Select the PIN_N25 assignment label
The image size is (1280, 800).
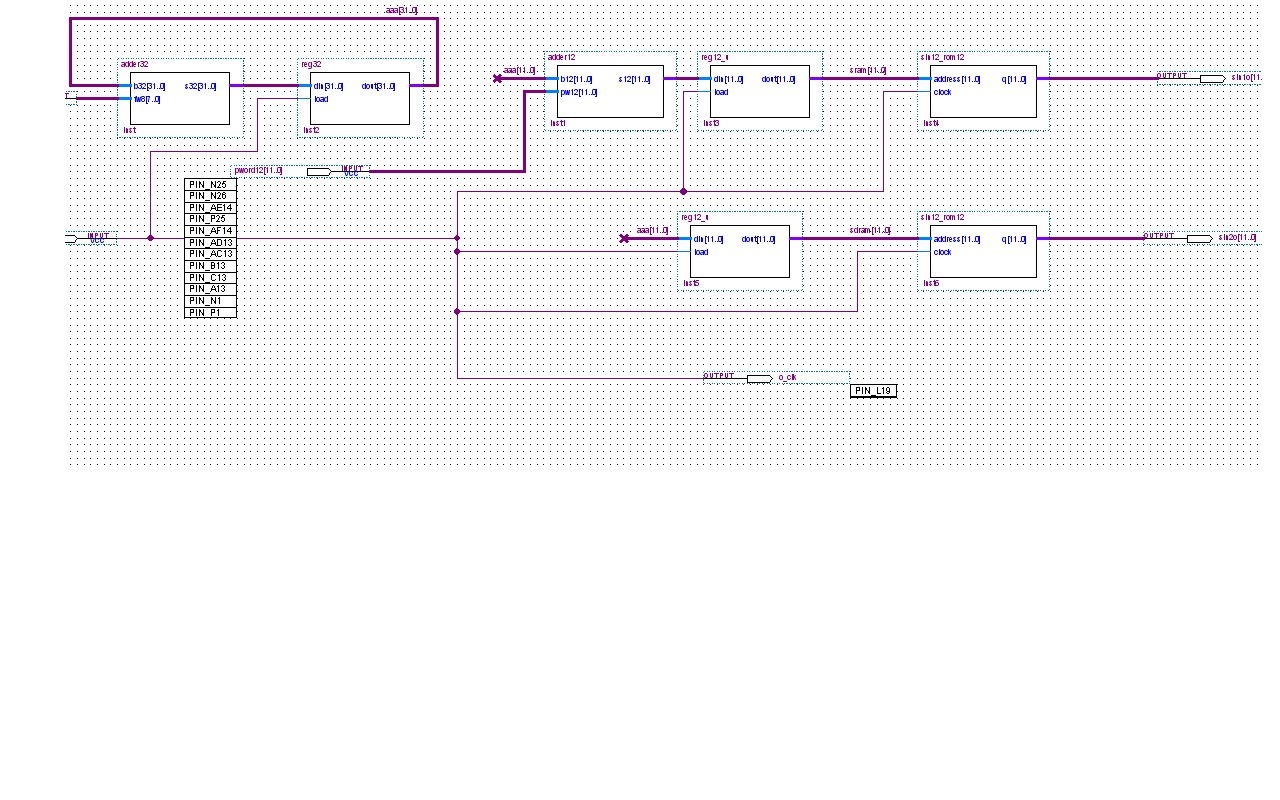(x=210, y=185)
